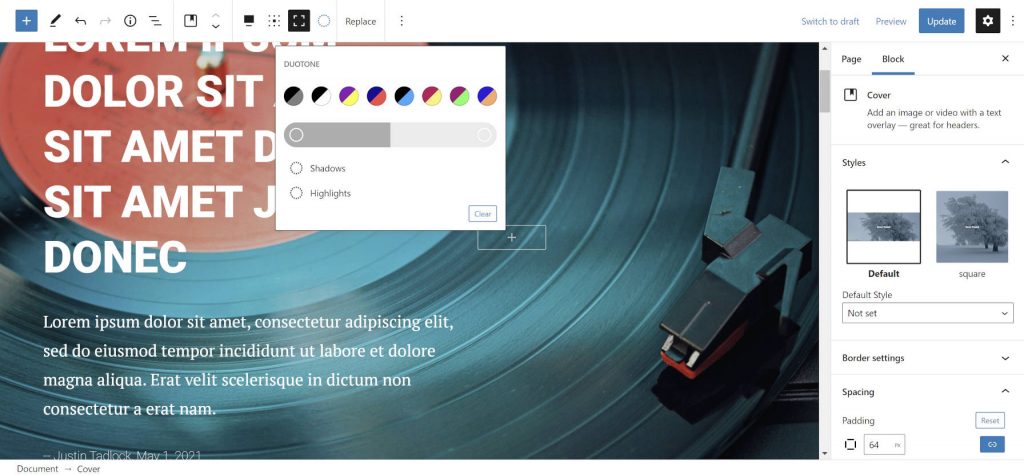The width and height of the screenshot is (1024, 475).
Task: Open the document Details info icon
Action: (130, 21)
